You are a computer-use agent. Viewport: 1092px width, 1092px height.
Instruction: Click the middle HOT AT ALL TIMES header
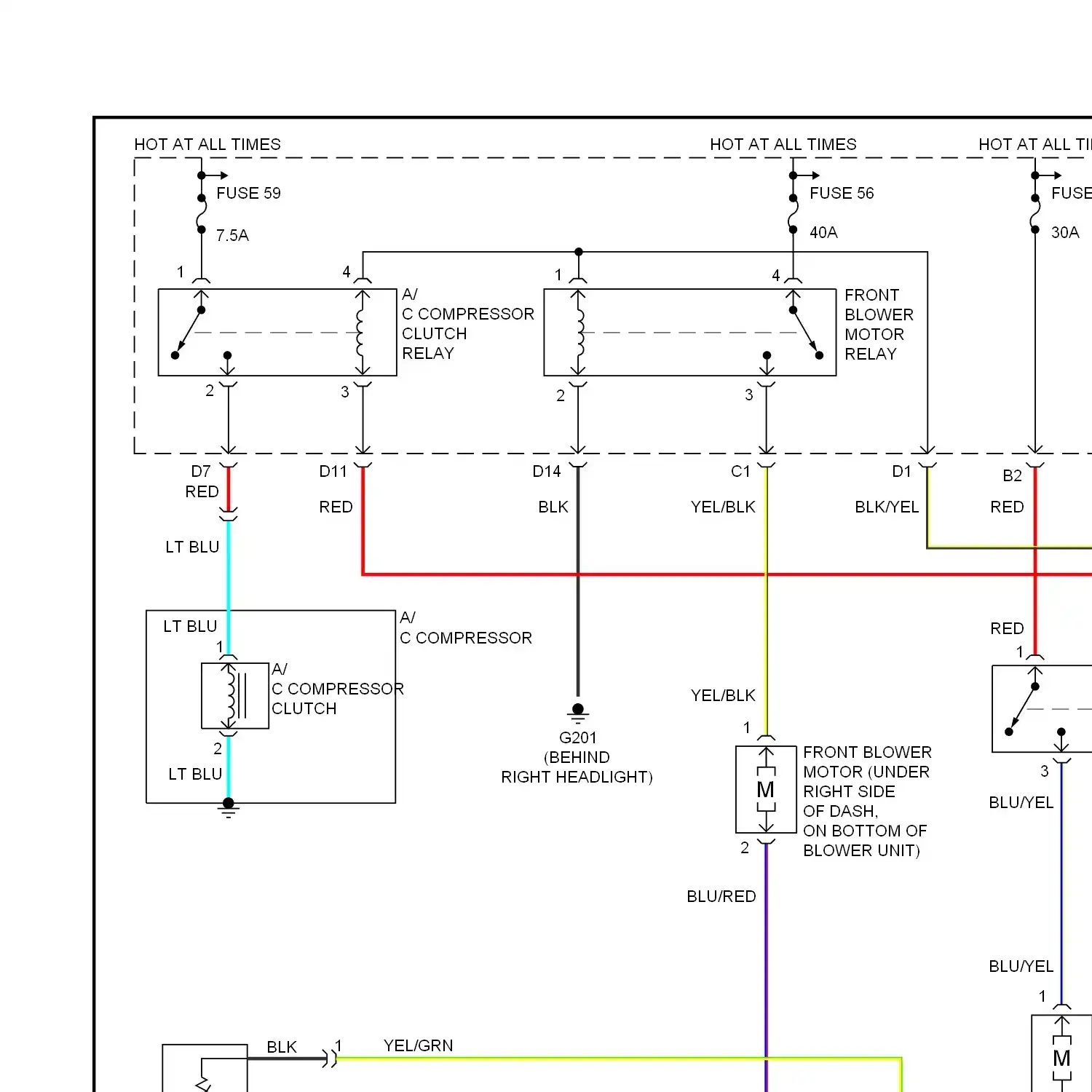(783, 144)
